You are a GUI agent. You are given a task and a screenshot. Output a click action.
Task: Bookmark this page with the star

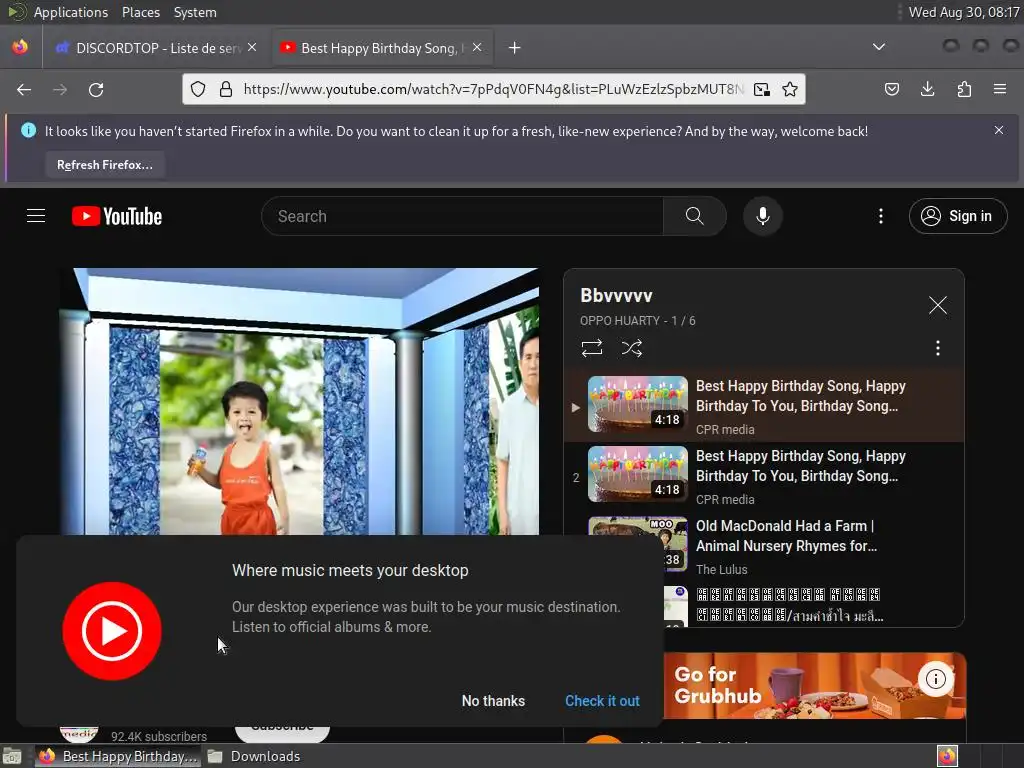pos(790,89)
